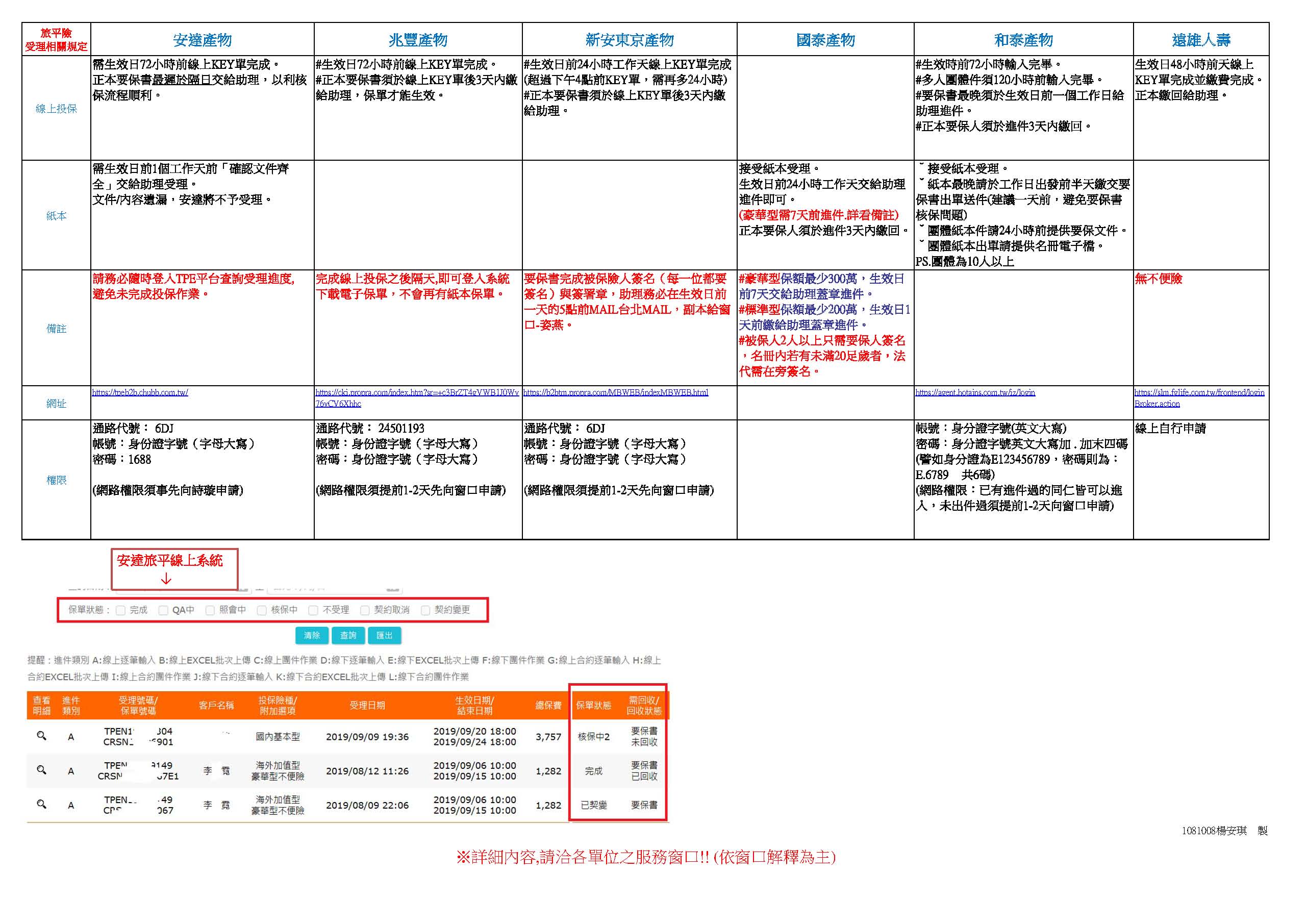Tick the QA中 status checkbox
Image resolution: width=1307 pixels, height=924 pixels.
pyautogui.click(x=163, y=610)
